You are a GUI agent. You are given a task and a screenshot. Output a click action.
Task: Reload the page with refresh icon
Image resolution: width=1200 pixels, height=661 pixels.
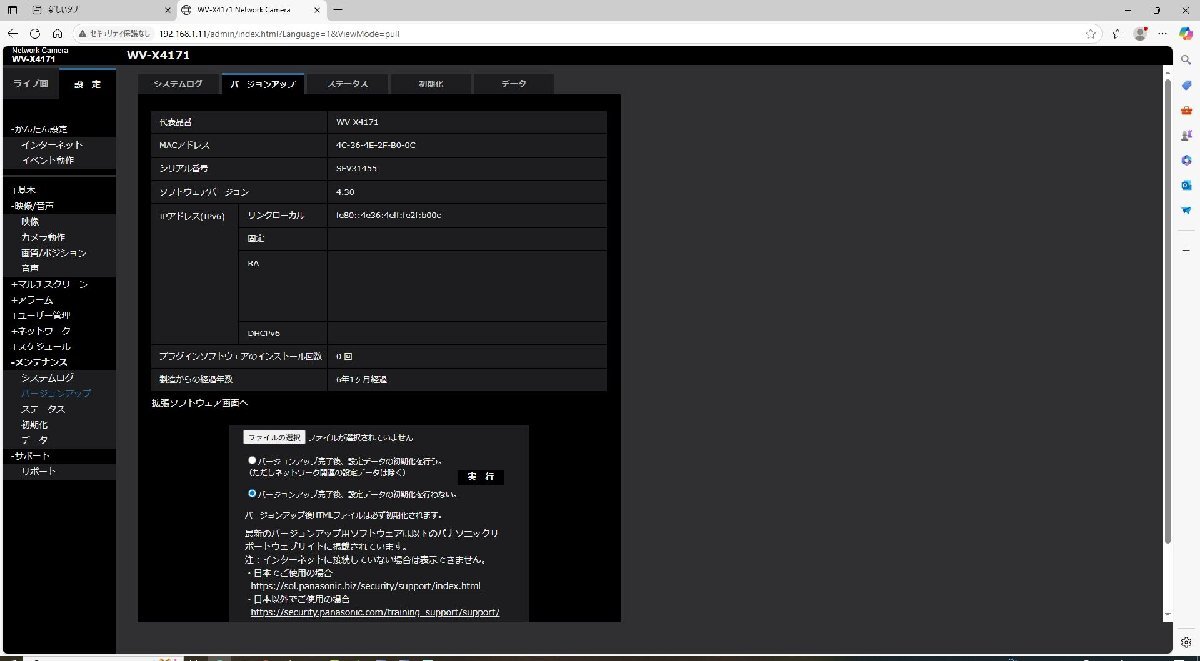[x=35, y=32]
